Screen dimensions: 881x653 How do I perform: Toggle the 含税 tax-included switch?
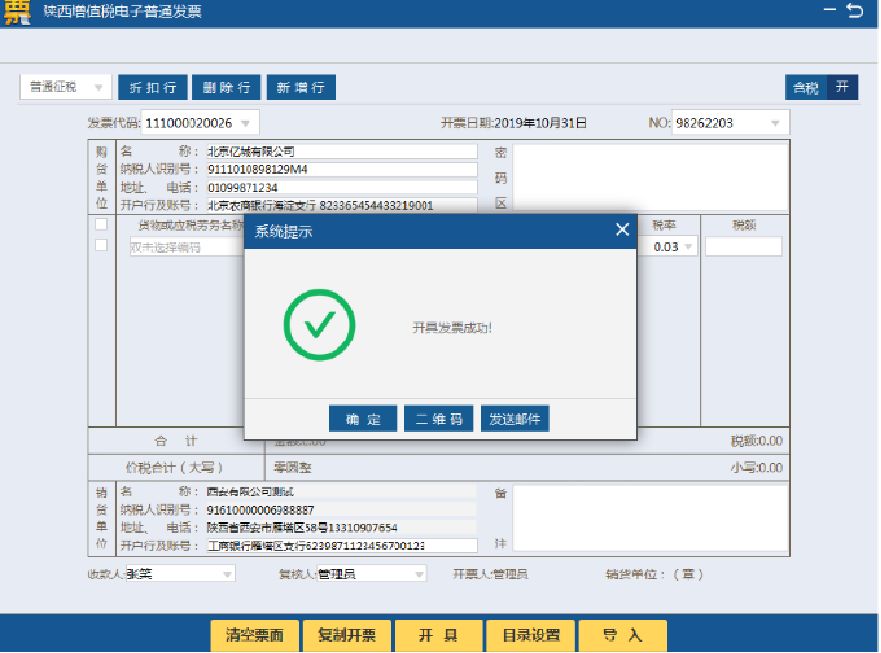coord(821,87)
